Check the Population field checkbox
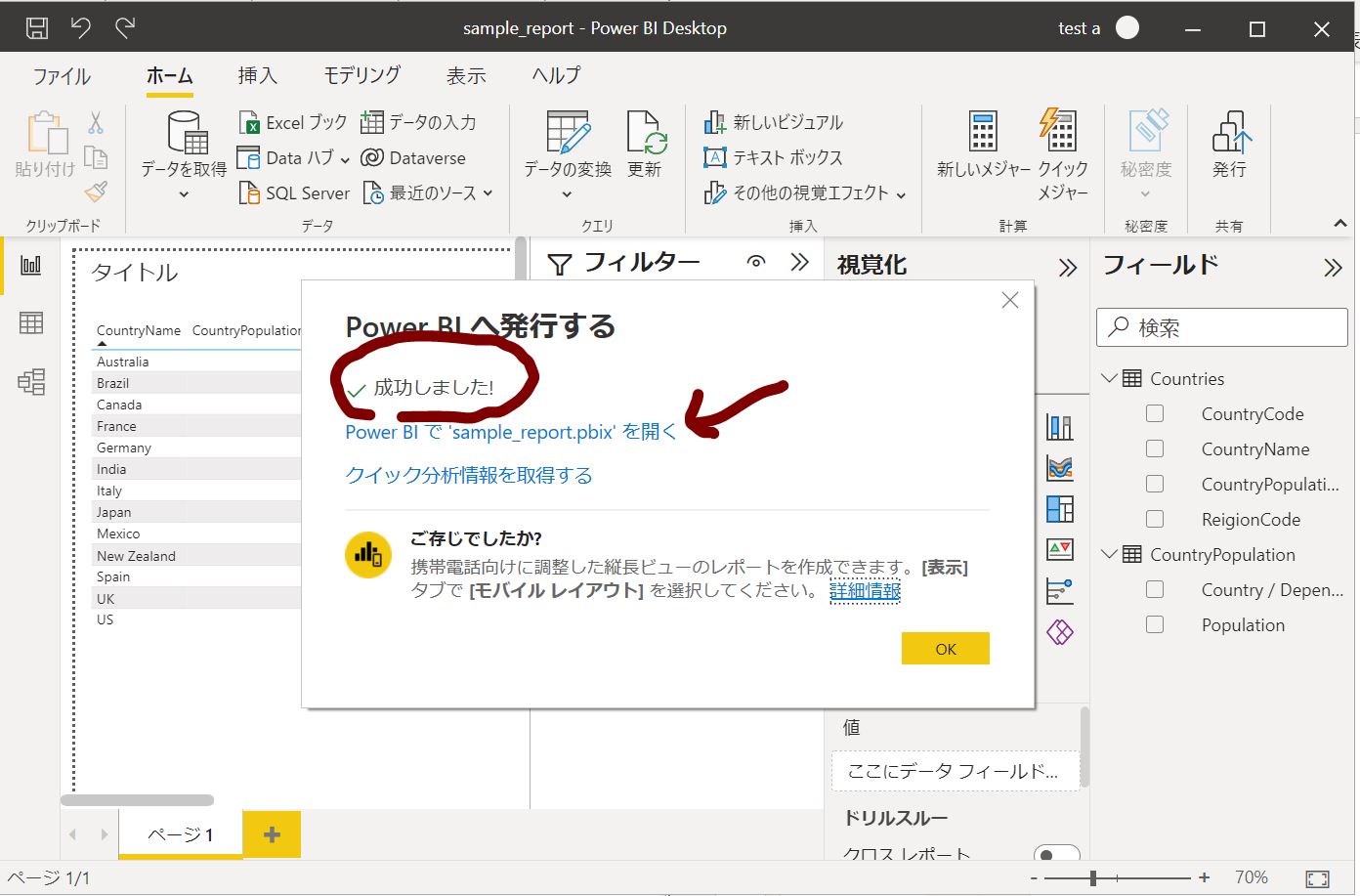 click(x=1155, y=624)
